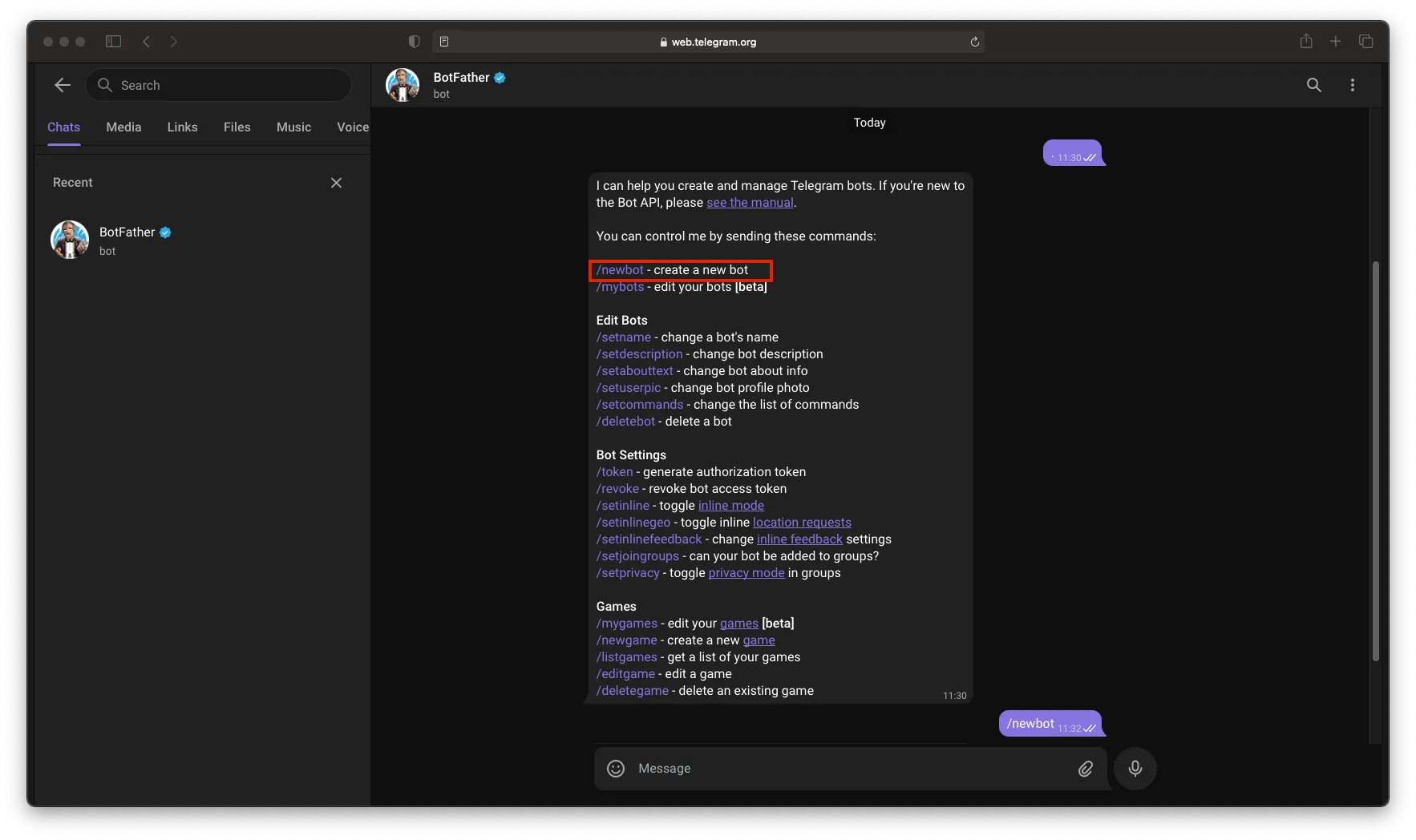
Task: Click the Safari privacy shield icon
Action: [x=414, y=42]
